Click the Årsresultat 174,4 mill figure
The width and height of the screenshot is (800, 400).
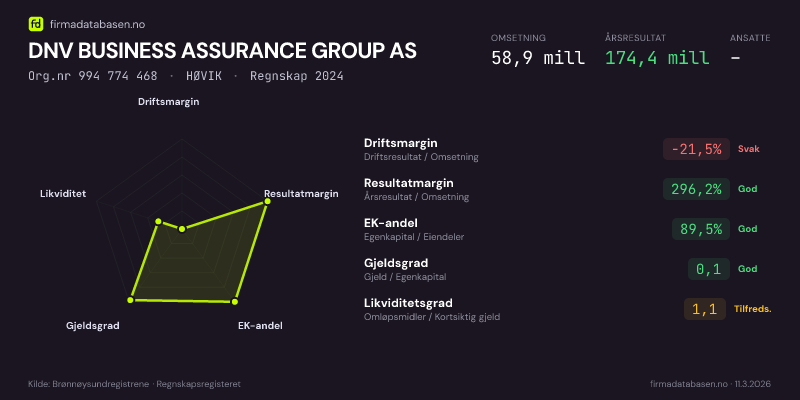657,57
